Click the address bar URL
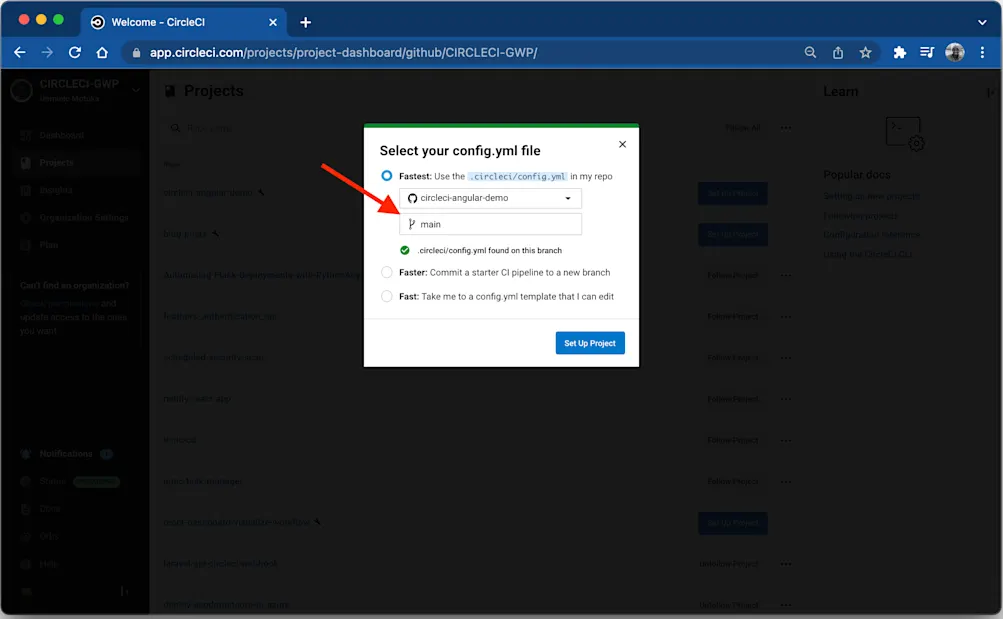The width and height of the screenshot is (1003, 619). click(x=344, y=52)
